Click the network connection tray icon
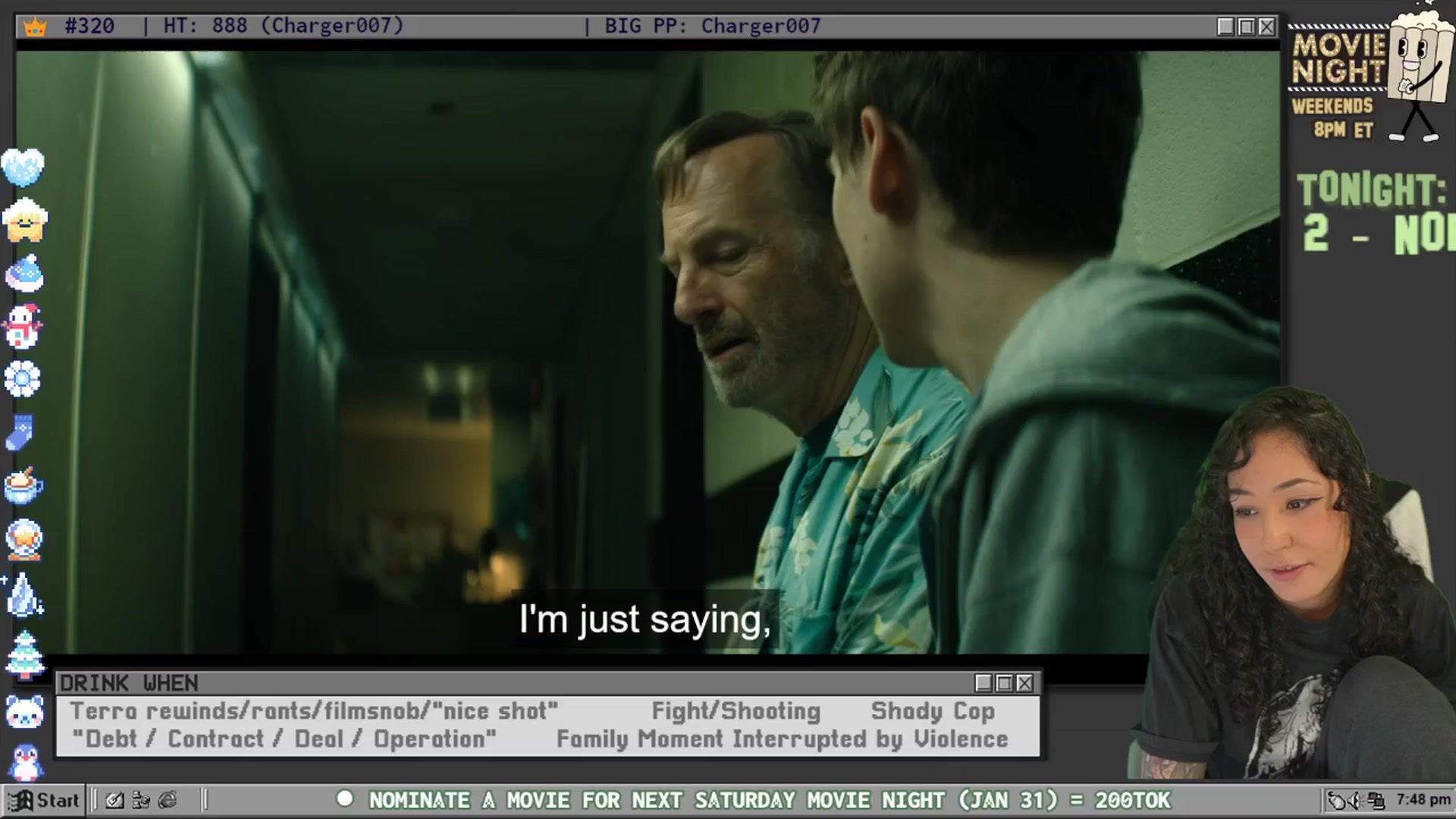1456x819 pixels. [1376, 801]
